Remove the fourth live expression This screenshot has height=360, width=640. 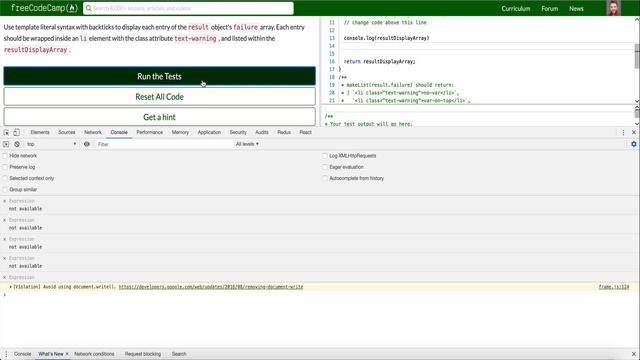tap(4, 258)
